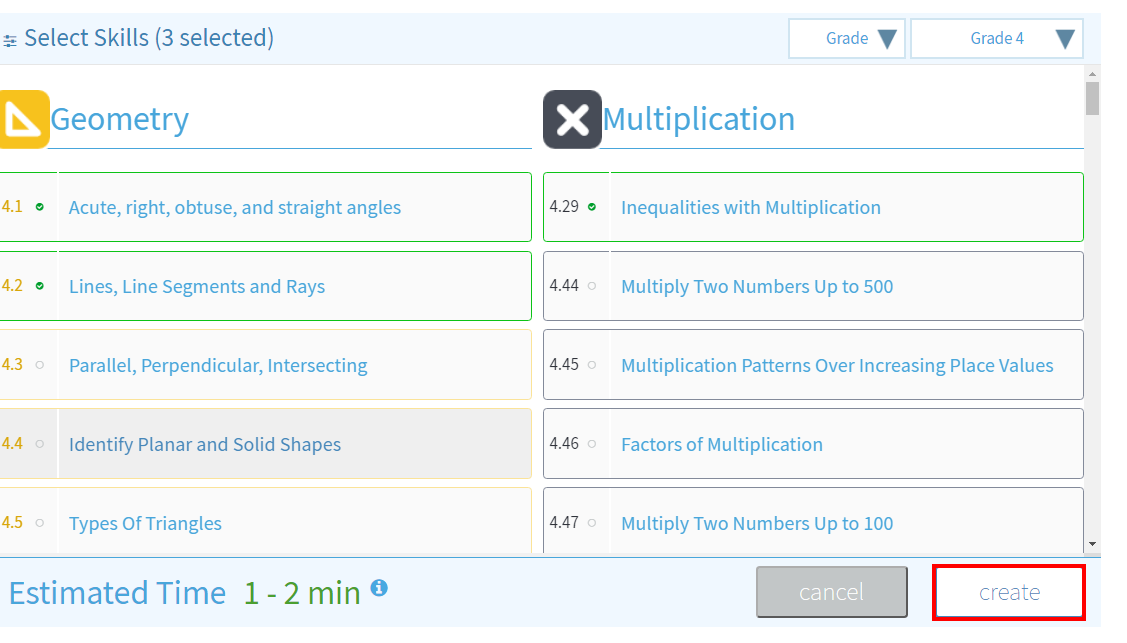This screenshot has height=643, width=1127.
Task: Click the skills list scrollbar thumb
Action: pos(1092,98)
